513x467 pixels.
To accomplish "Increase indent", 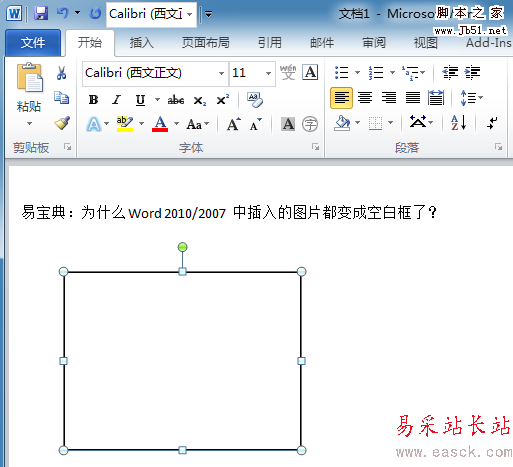I will pyautogui.click(x=472, y=72).
